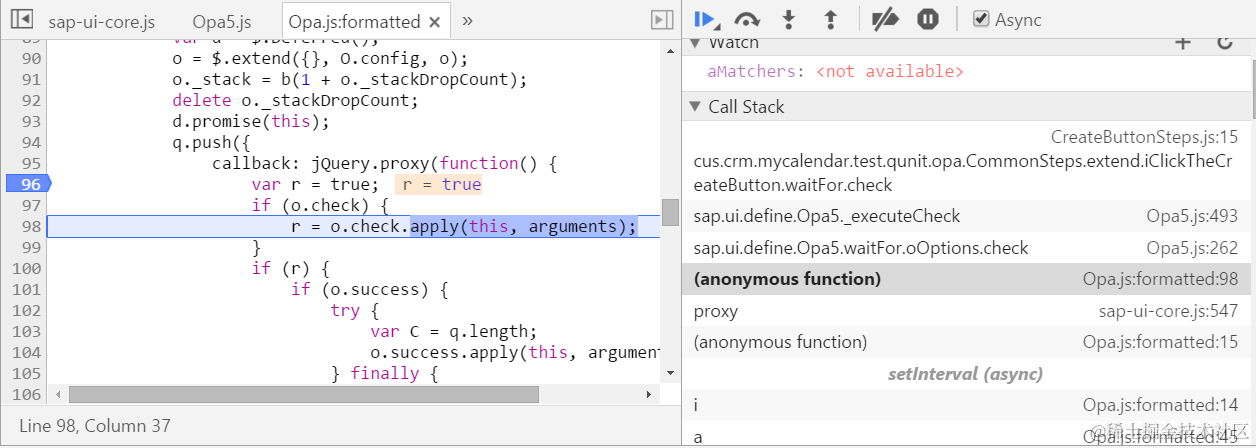Viewport: 1256px width, 448px height.
Task: Click the 'd.promise(this);' code line
Action: pos(250,121)
